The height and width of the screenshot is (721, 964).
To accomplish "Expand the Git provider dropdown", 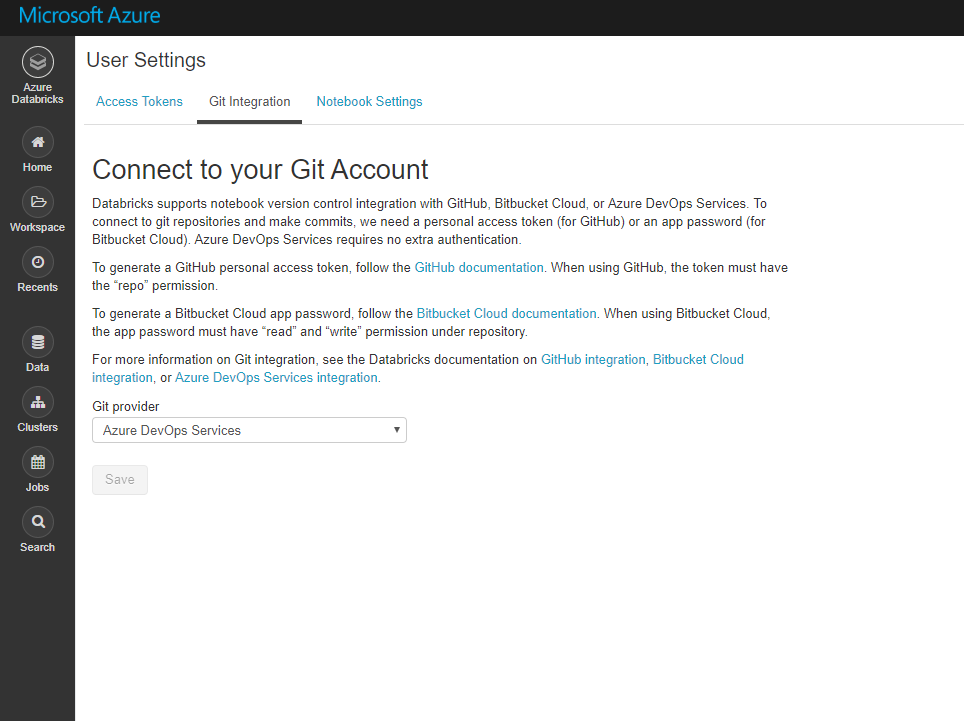I will (250, 430).
